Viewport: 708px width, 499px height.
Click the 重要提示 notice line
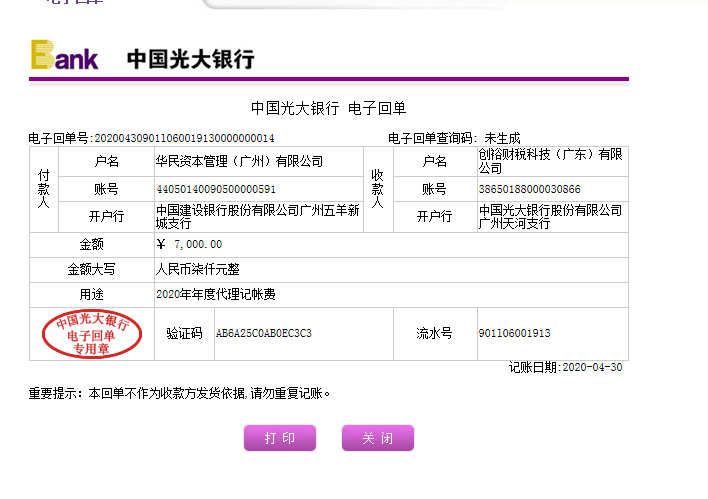point(179,393)
